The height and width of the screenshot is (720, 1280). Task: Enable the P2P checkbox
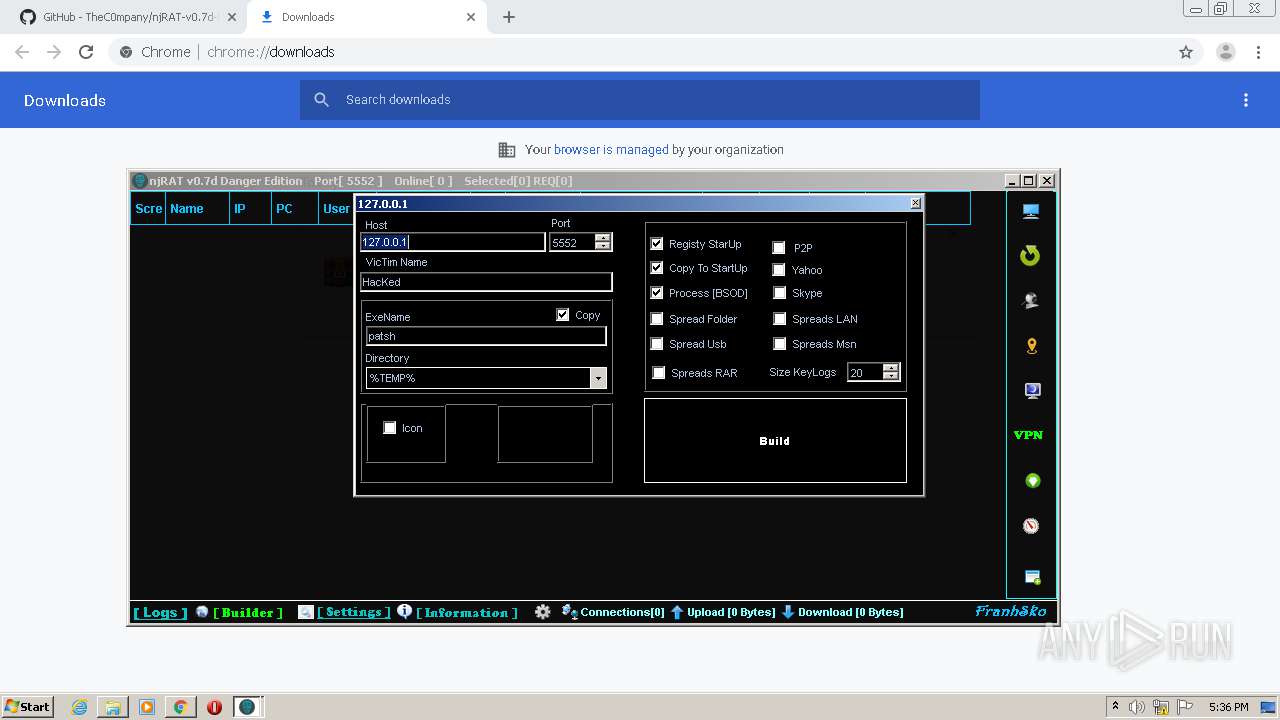779,248
